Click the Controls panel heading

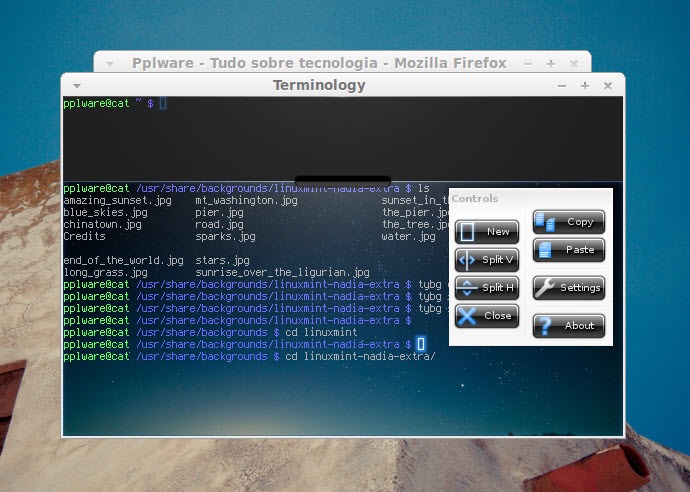tap(475, 198)
